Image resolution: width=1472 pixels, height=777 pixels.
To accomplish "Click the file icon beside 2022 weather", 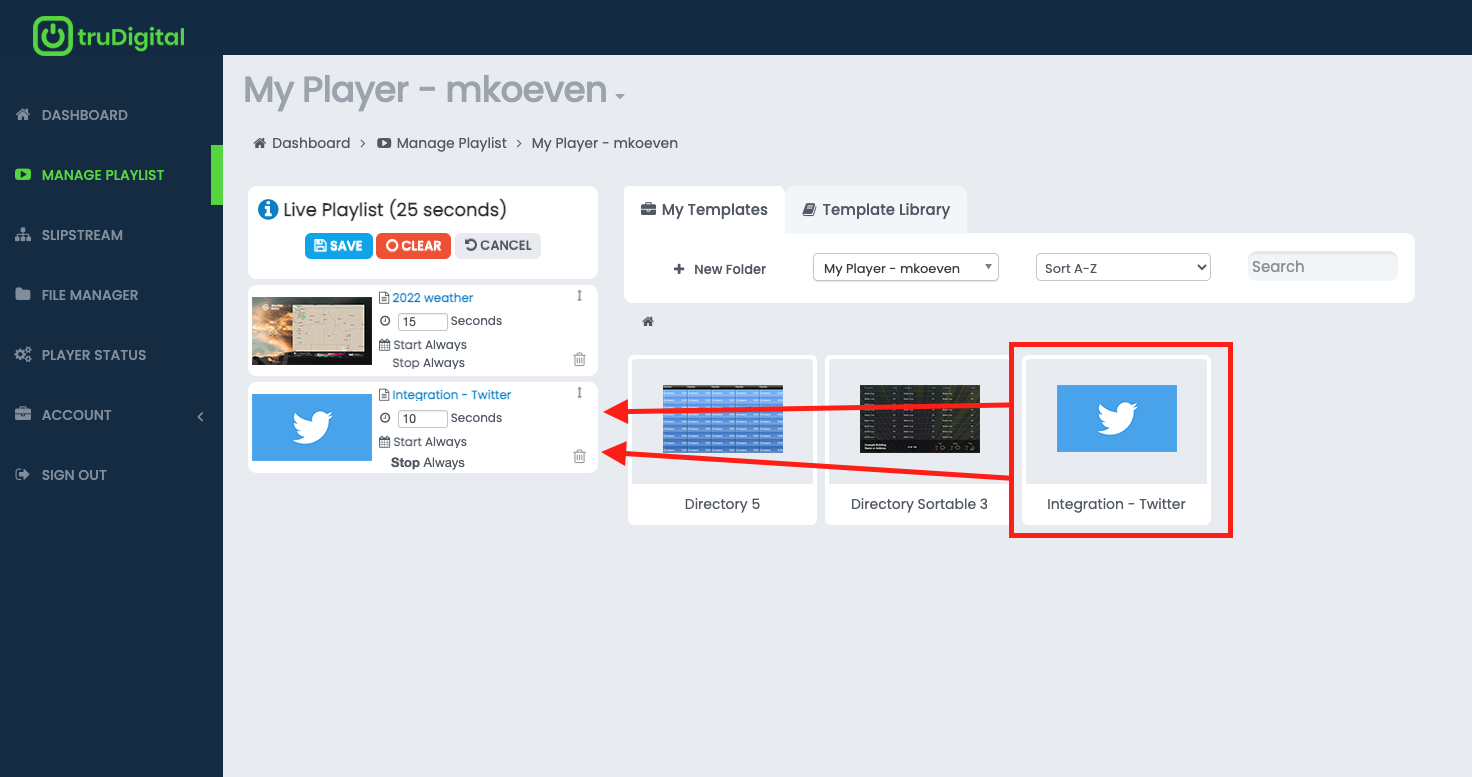I will coord(384,298).
